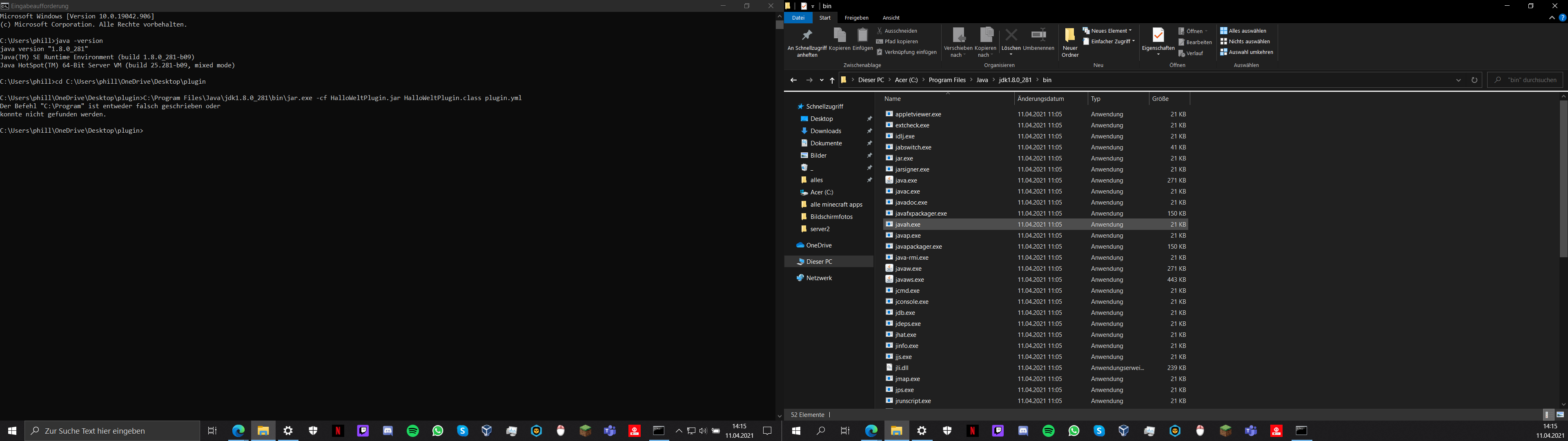Viewport: 1568px width, 441px height.
Task: Go back to the previous folder
Action: point(793,80)
